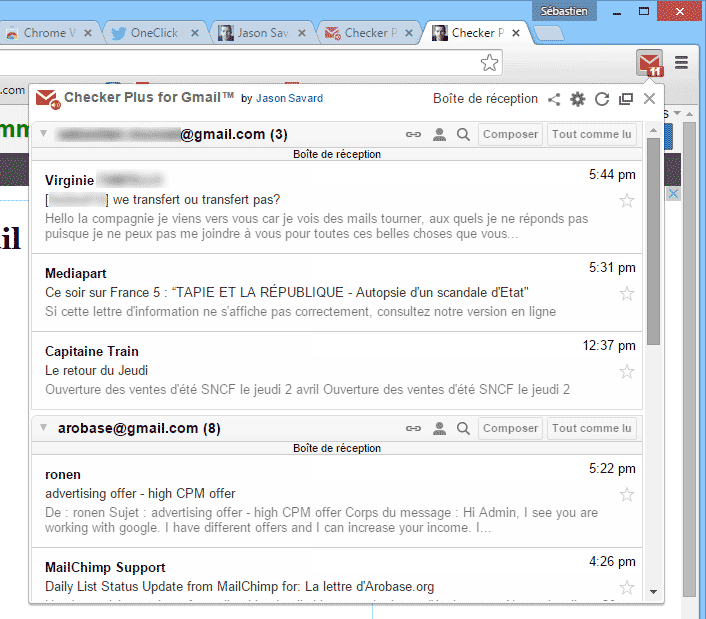Click the Boîte de réception bar under arobase@gmail.com

[x=337, y=448]
